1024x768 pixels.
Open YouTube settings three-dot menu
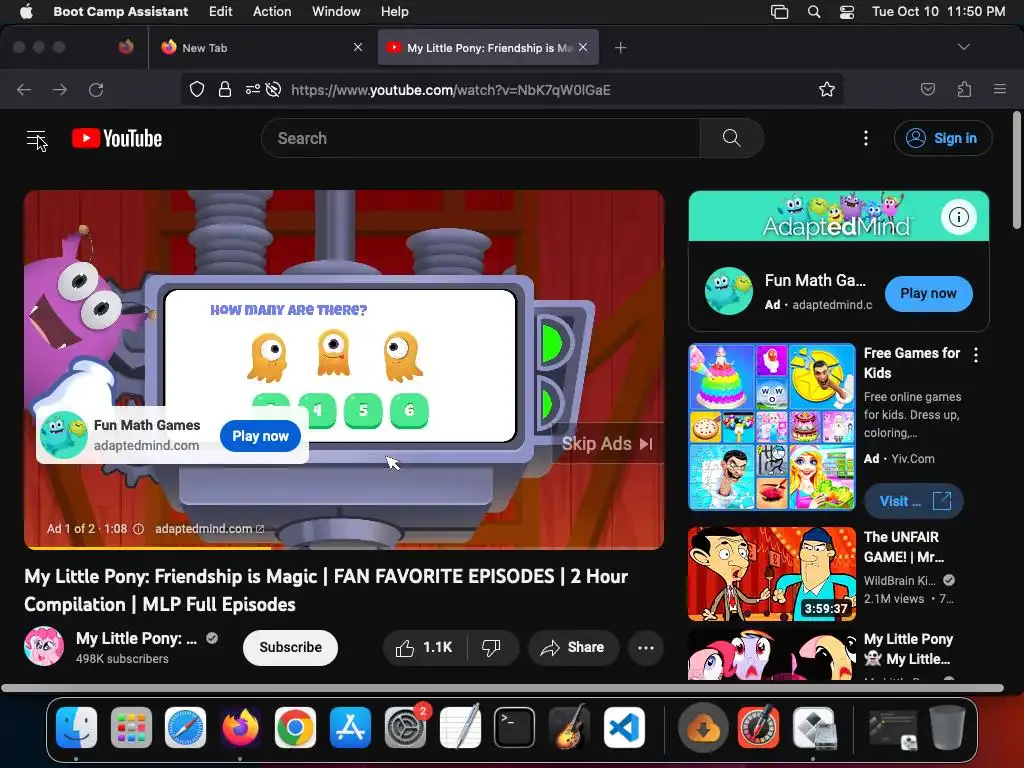866,138
